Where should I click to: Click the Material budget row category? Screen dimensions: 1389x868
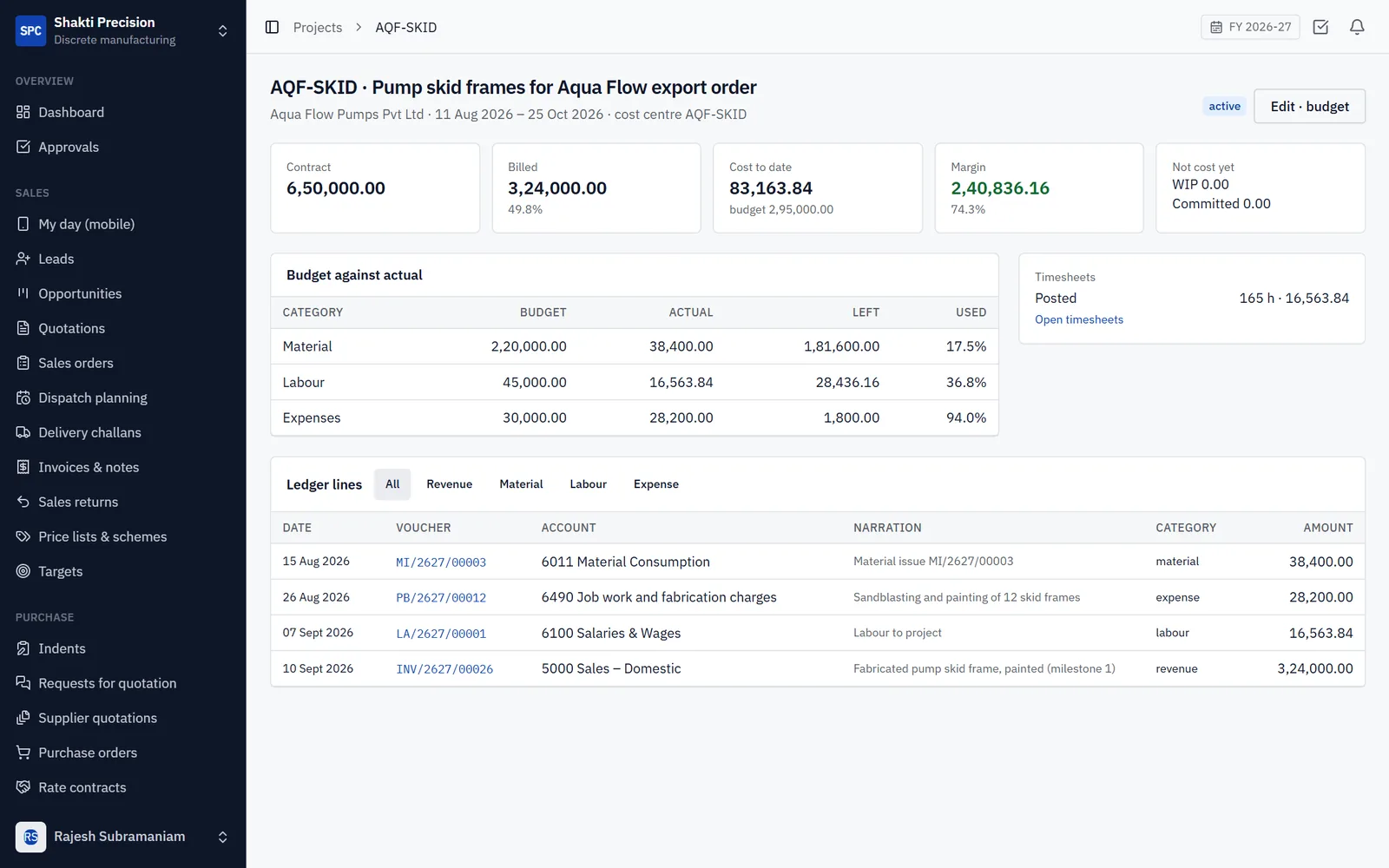click(x=307, y=346)
